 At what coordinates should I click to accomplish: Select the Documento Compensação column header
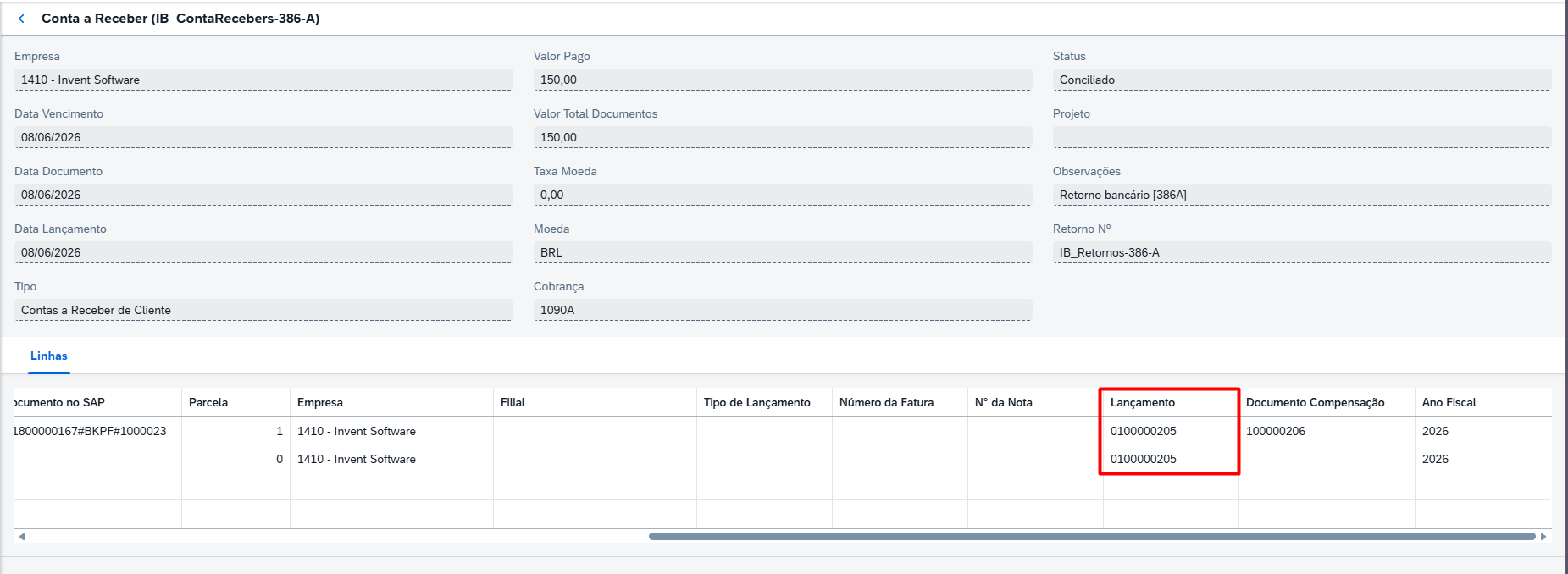pos(1327,402)
